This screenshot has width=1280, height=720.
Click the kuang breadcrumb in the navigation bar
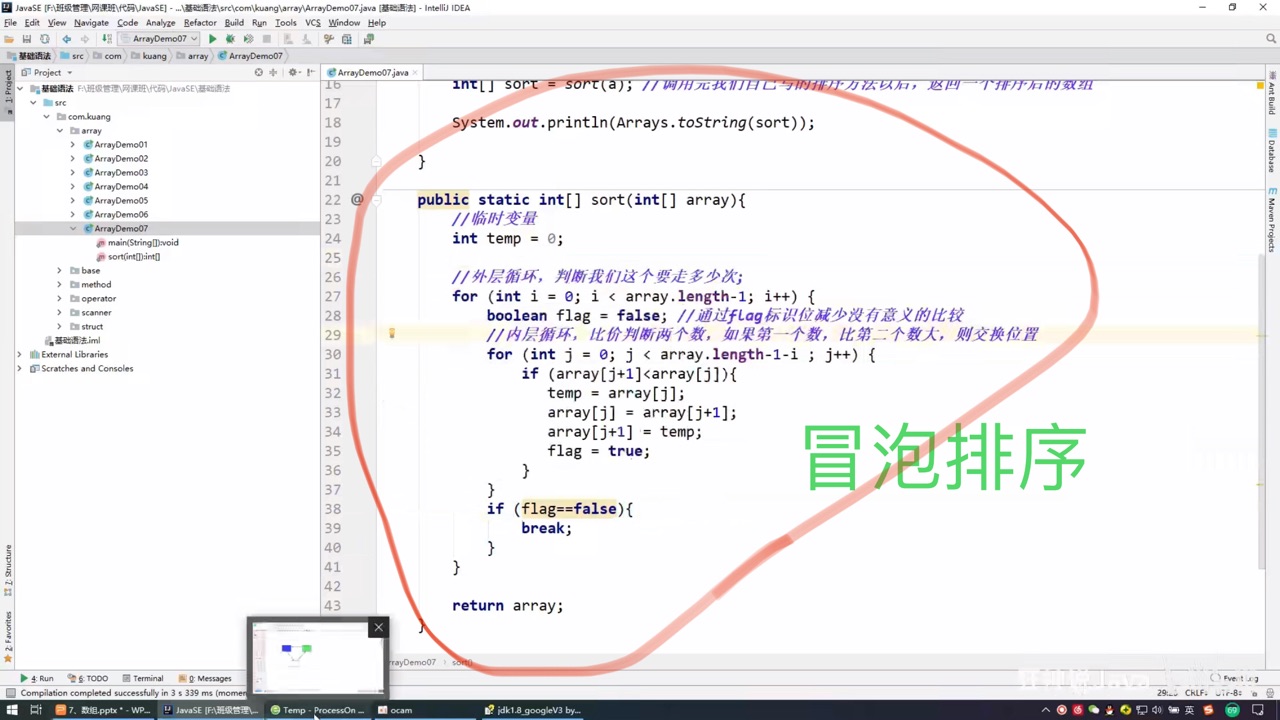tap(147, 56)
